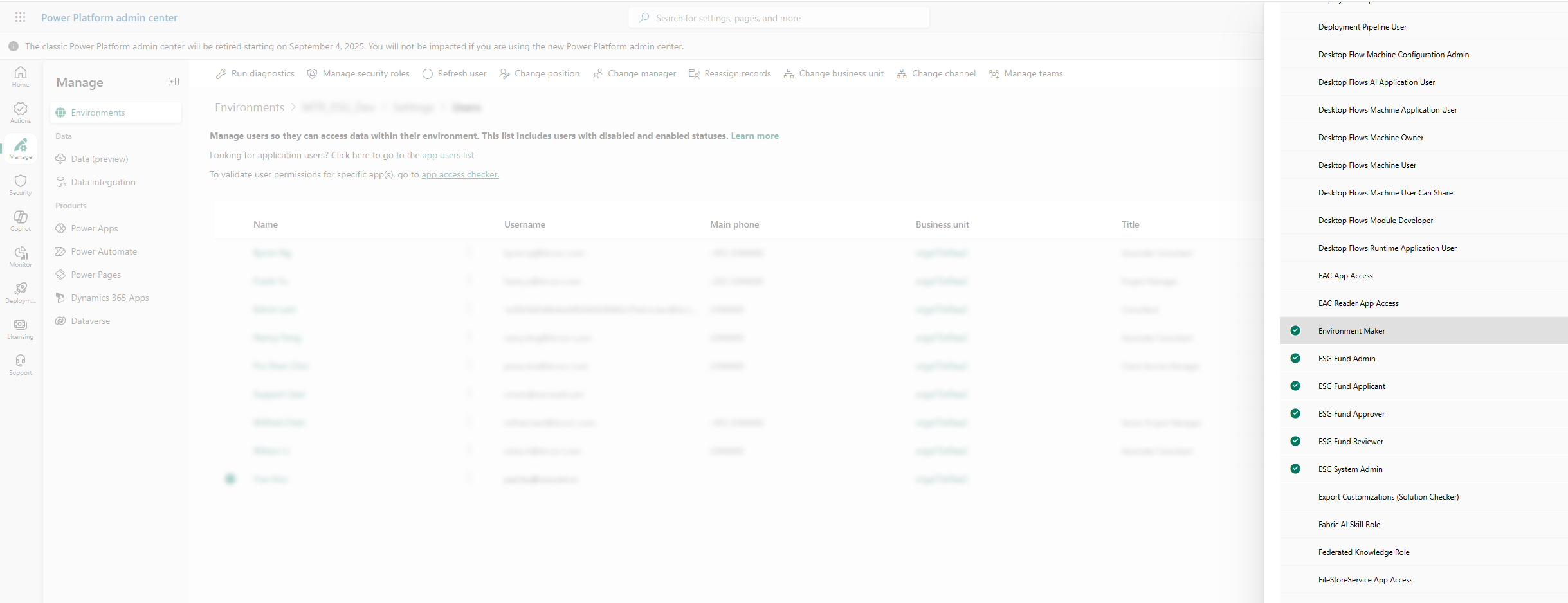Image resolution: width=1568 pixels, height=603 pixels.
Task: Select Environments in Manage menu
Action: 116,113
